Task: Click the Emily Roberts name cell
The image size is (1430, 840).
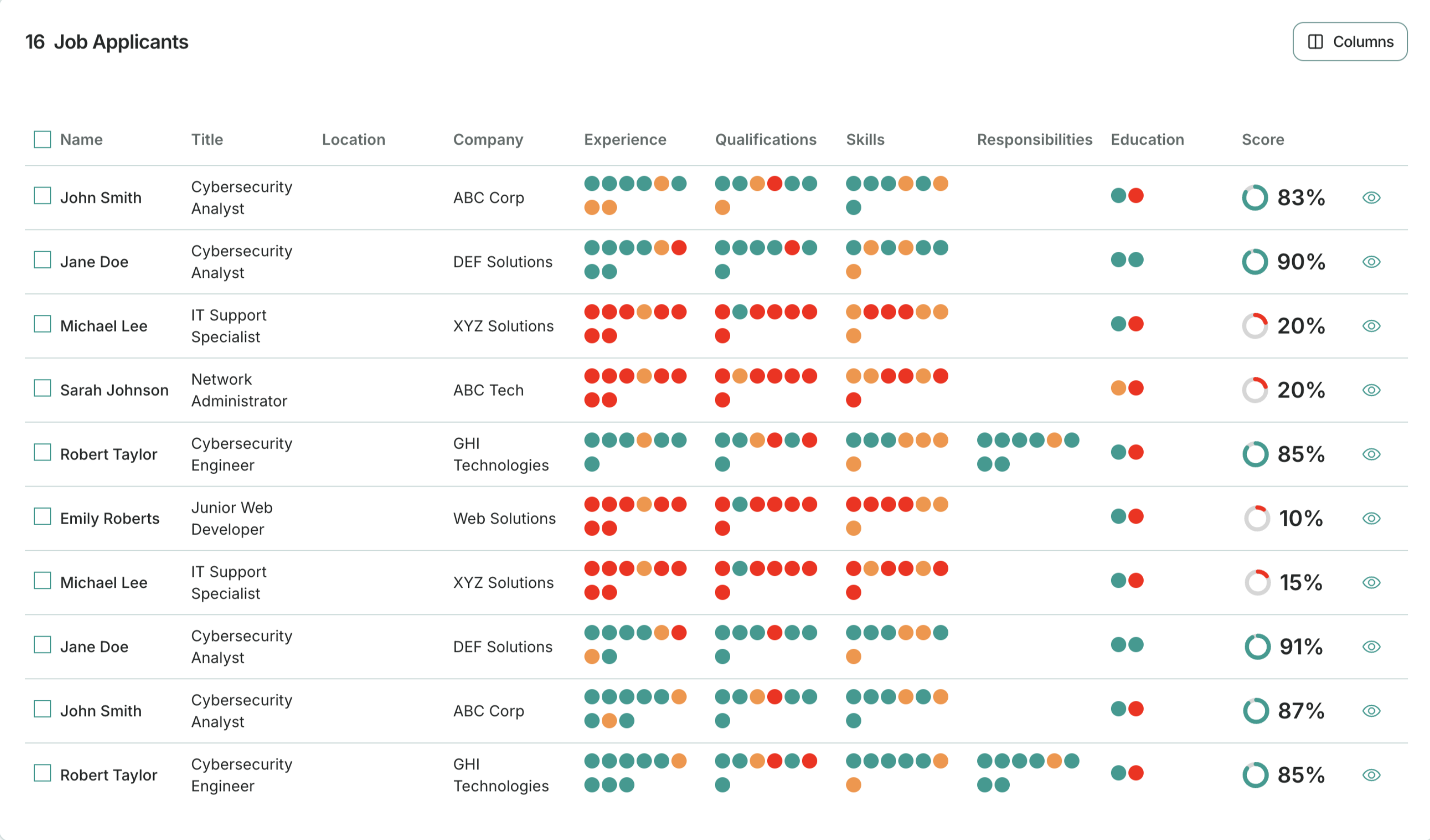Action: [110, 518]
